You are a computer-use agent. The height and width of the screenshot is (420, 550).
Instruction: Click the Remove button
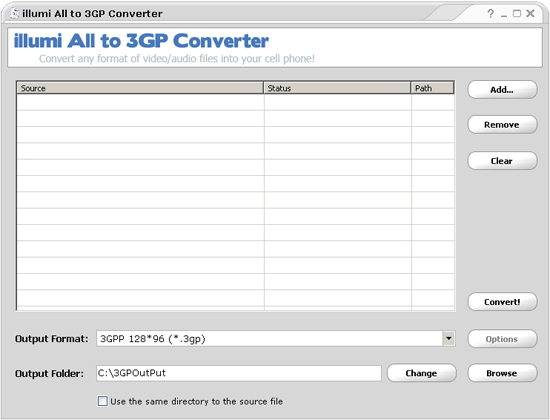pyautogui.click(x=502, y=125)
